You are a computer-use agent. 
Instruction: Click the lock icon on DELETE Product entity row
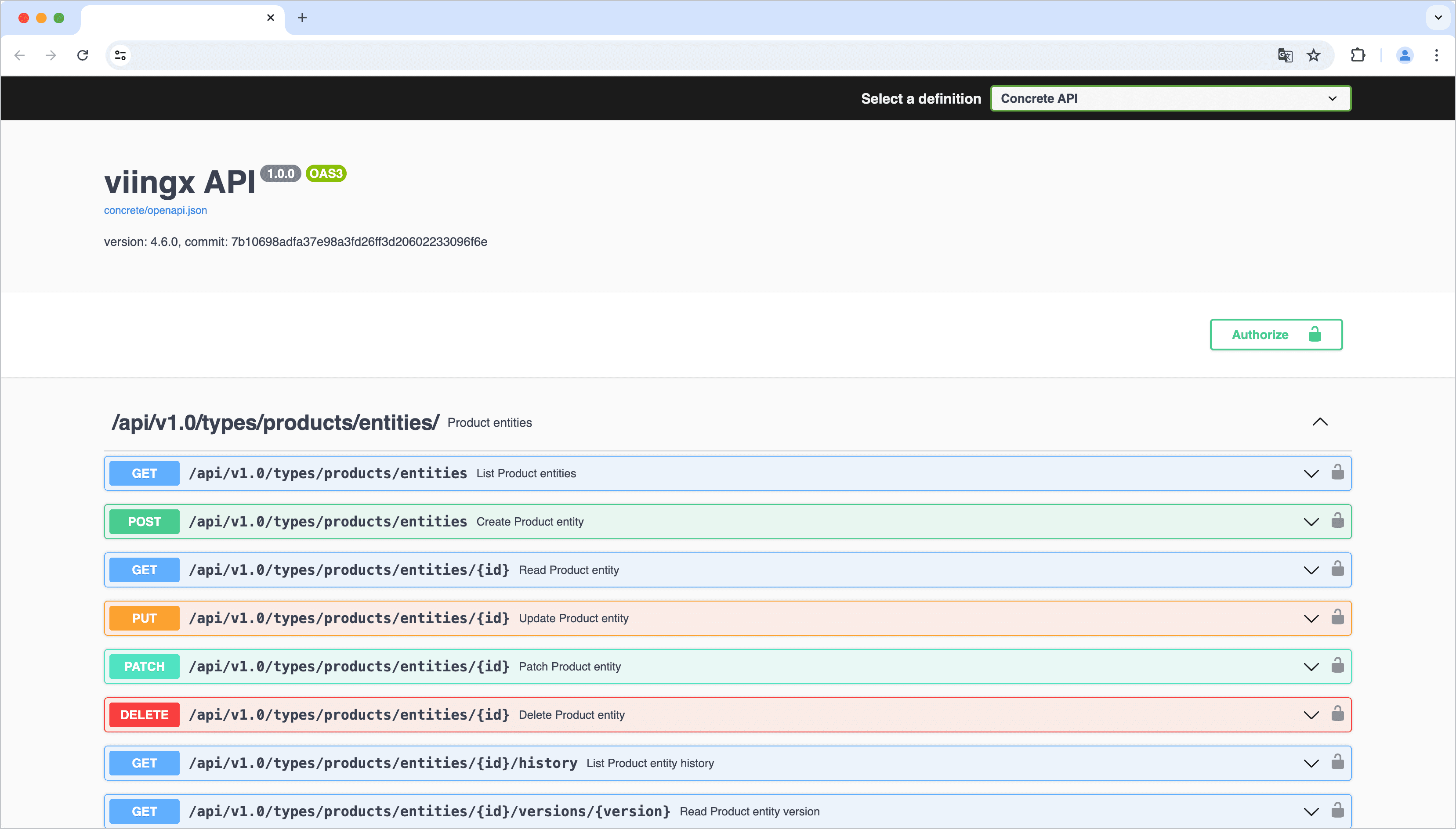click(x=1337, y=714)
